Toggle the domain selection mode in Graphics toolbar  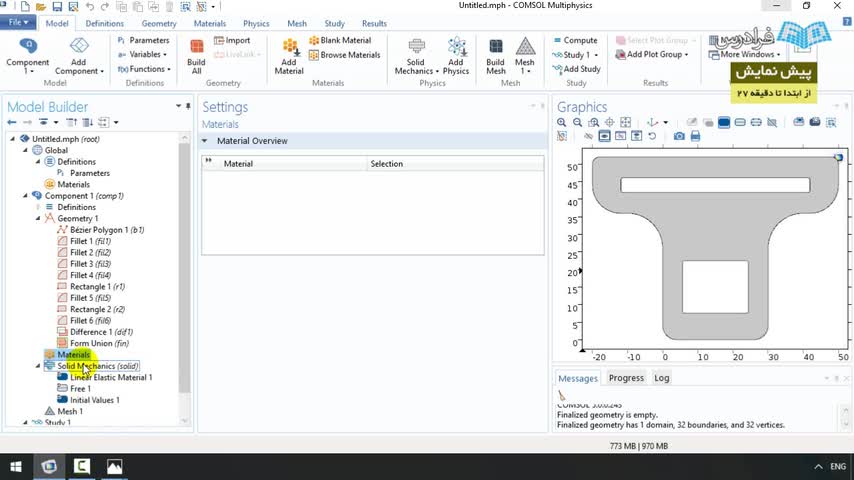[724, 122]
